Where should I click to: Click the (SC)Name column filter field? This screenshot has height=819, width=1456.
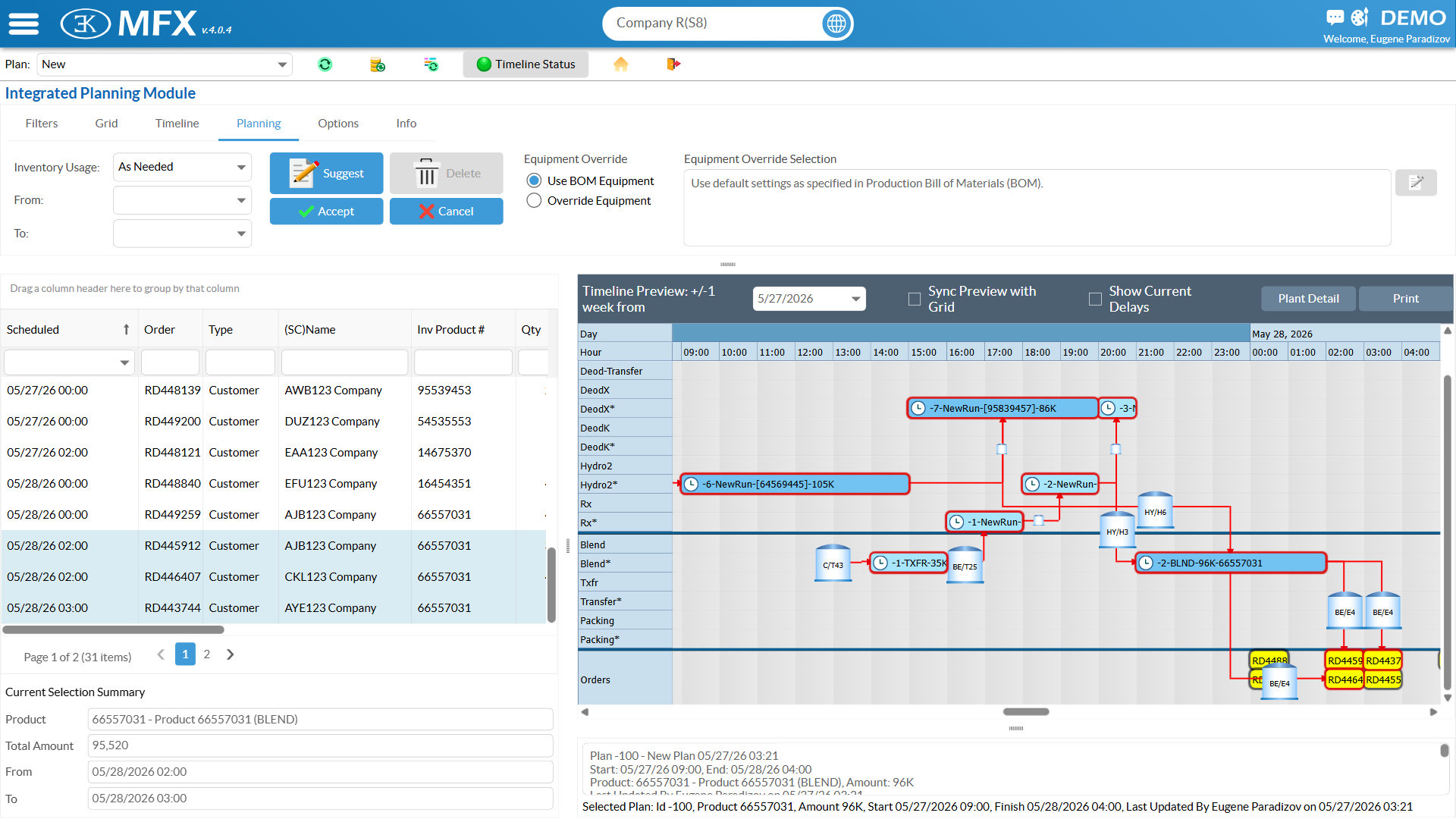344,362
